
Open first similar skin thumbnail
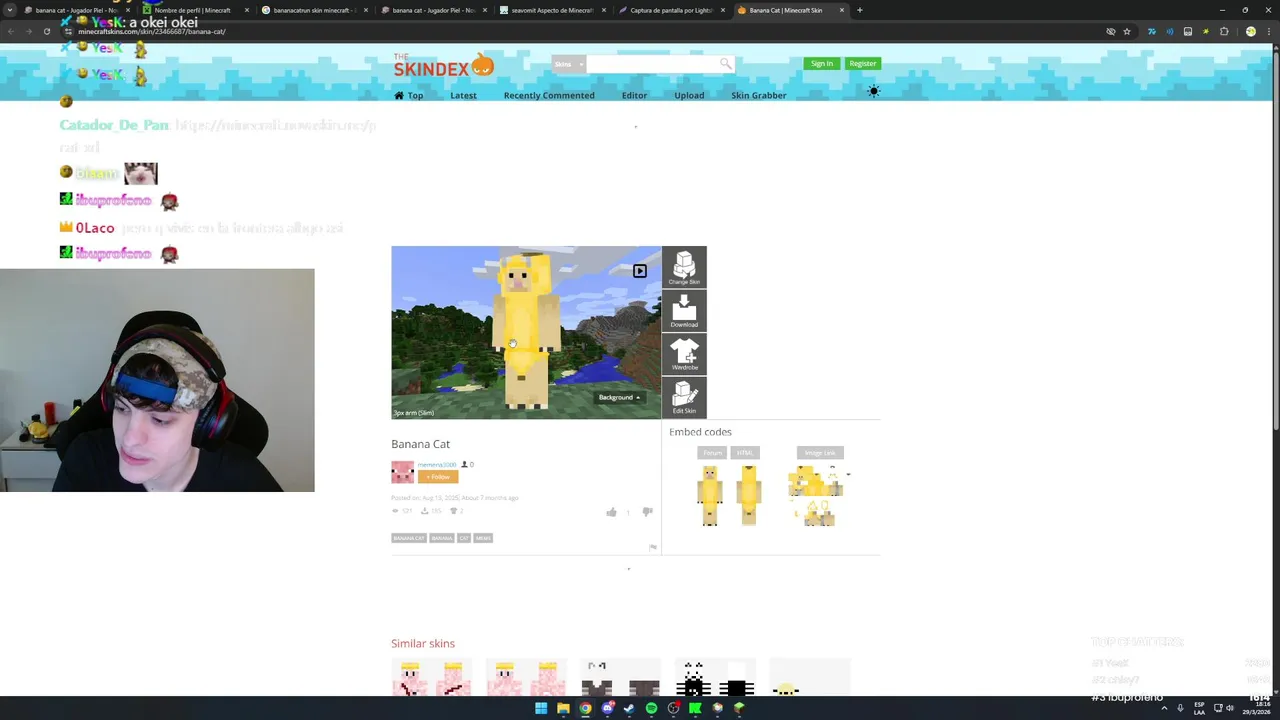pyautogui.click(x=431, y=677)
